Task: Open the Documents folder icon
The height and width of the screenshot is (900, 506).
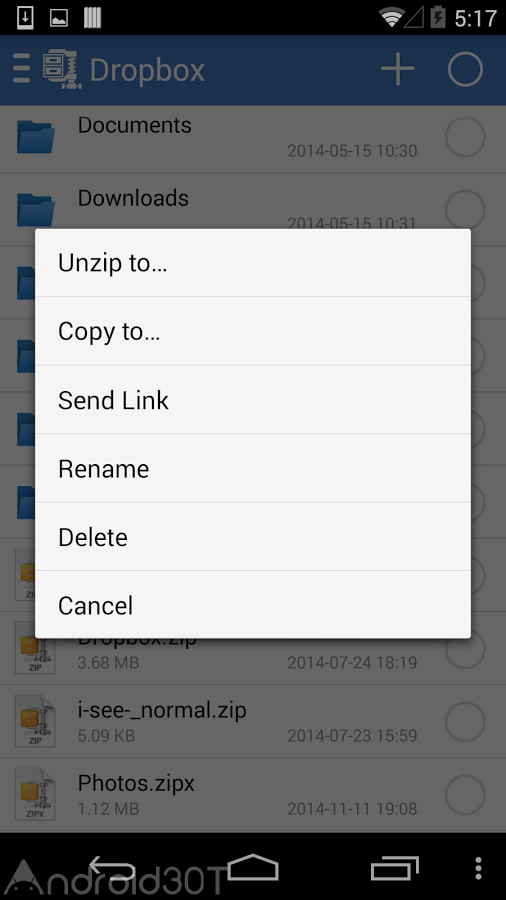Action: coord(36,137)
